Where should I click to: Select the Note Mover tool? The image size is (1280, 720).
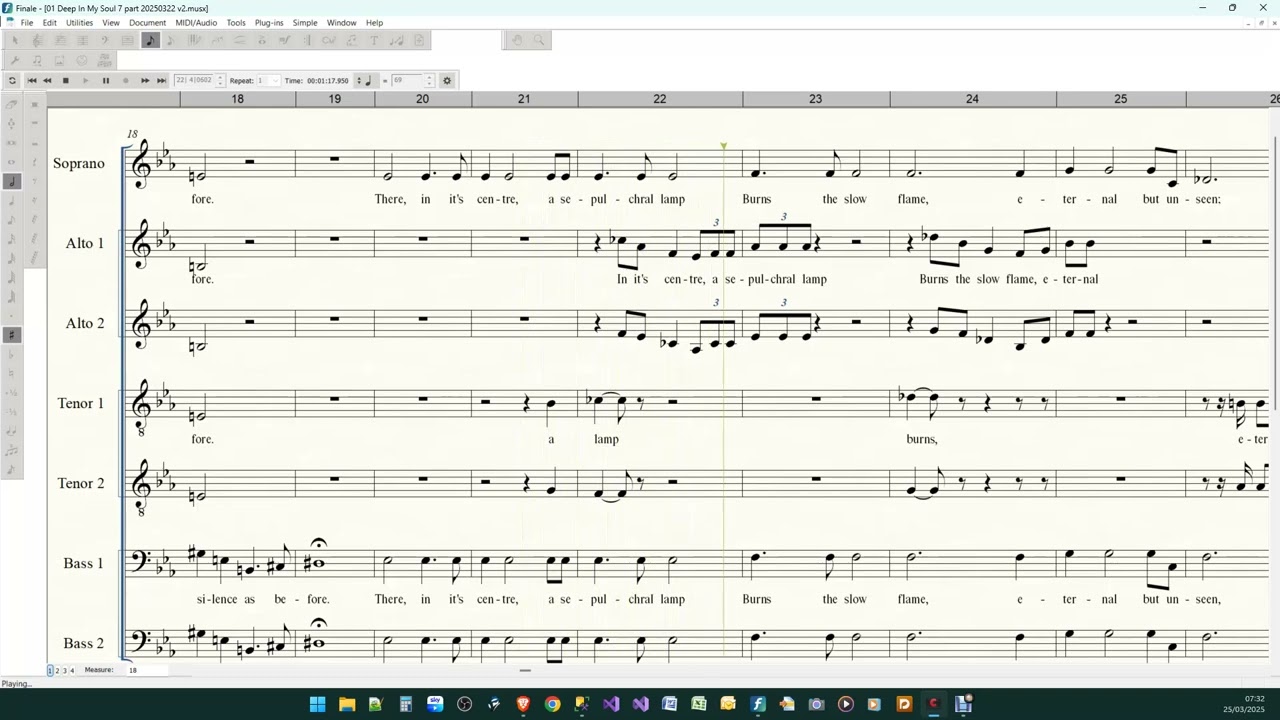[x=37, y=61]
